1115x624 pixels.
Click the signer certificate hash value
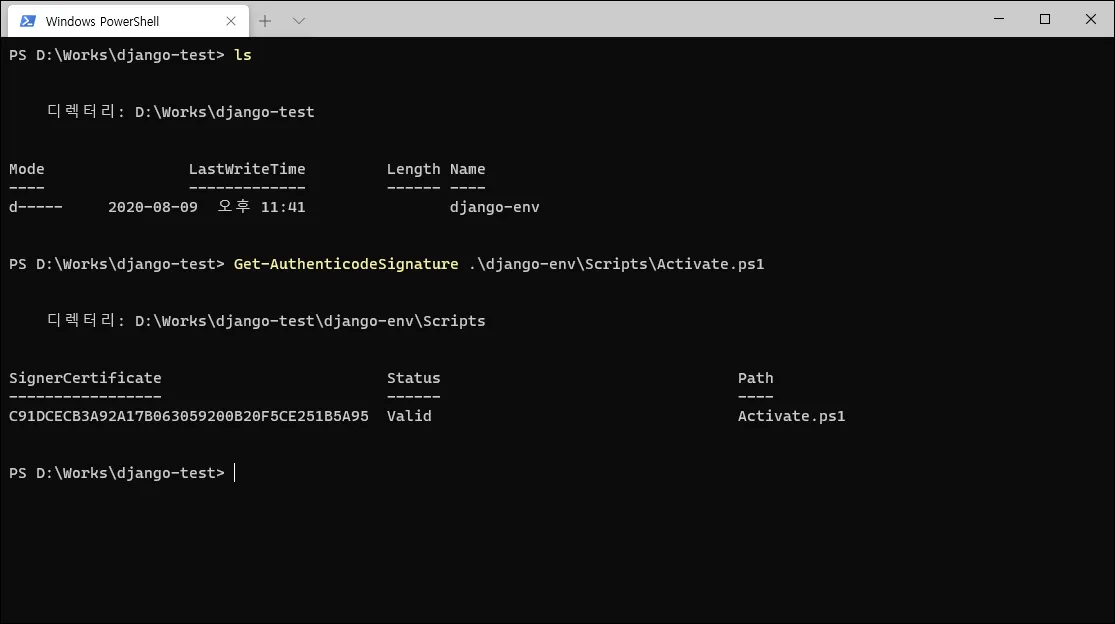[189, 416]
